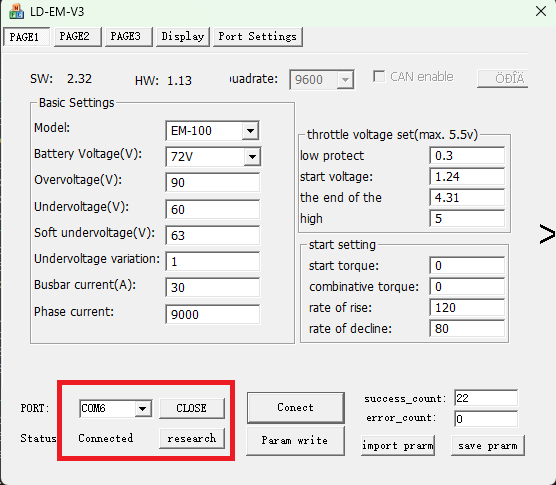Image resolution: width=556 pixels, height=485 pixels.
Task: Click the rate of rise field 120
Action: tap(467, 307)
